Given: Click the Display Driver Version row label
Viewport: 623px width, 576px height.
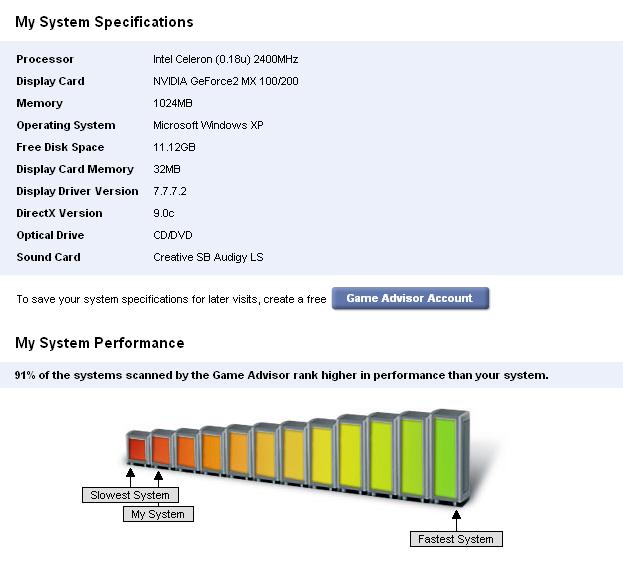Looking at the screenshot, I should click(77, 191).
